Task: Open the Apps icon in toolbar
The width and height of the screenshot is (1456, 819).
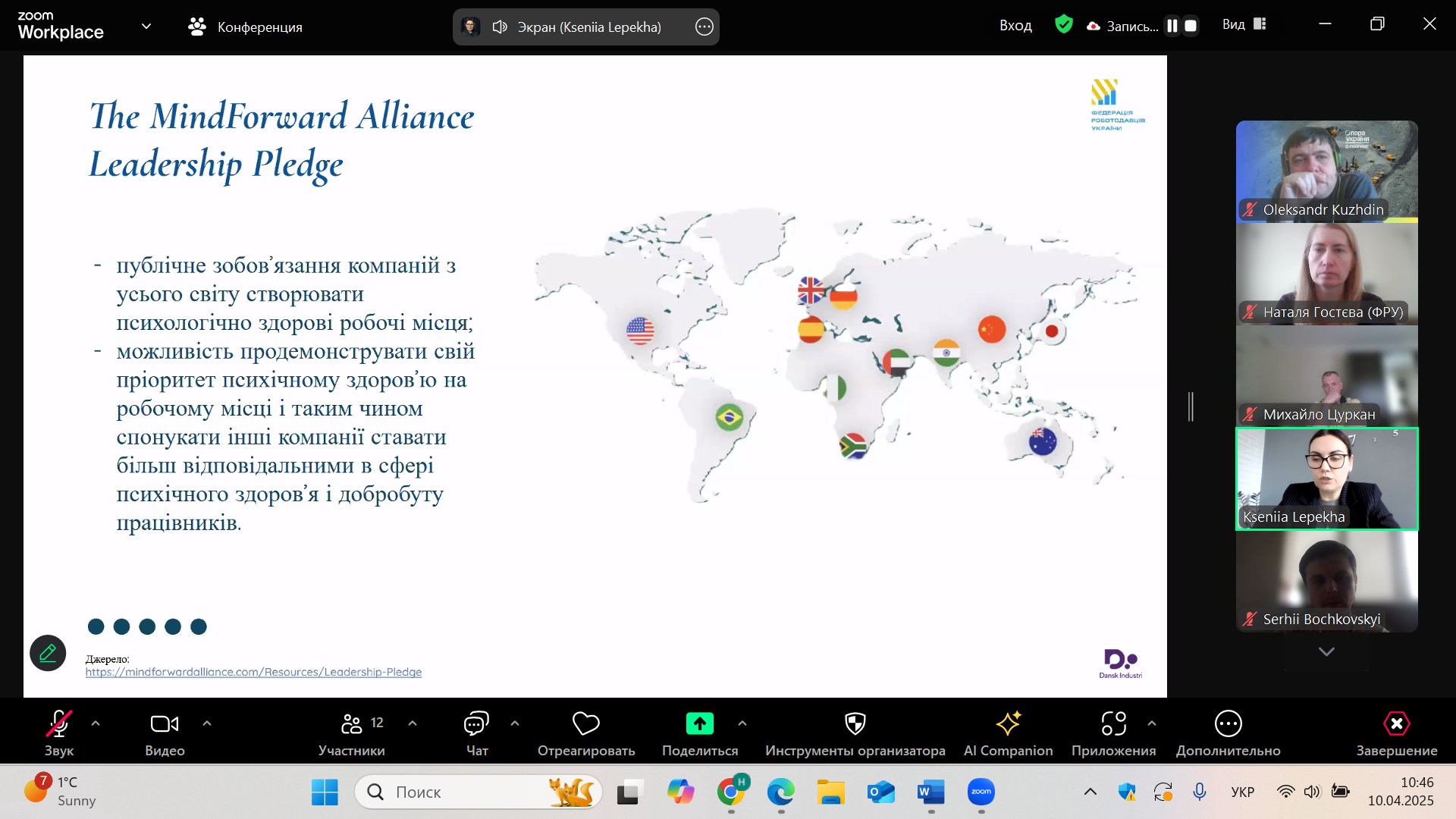Action: [1113, 724]
